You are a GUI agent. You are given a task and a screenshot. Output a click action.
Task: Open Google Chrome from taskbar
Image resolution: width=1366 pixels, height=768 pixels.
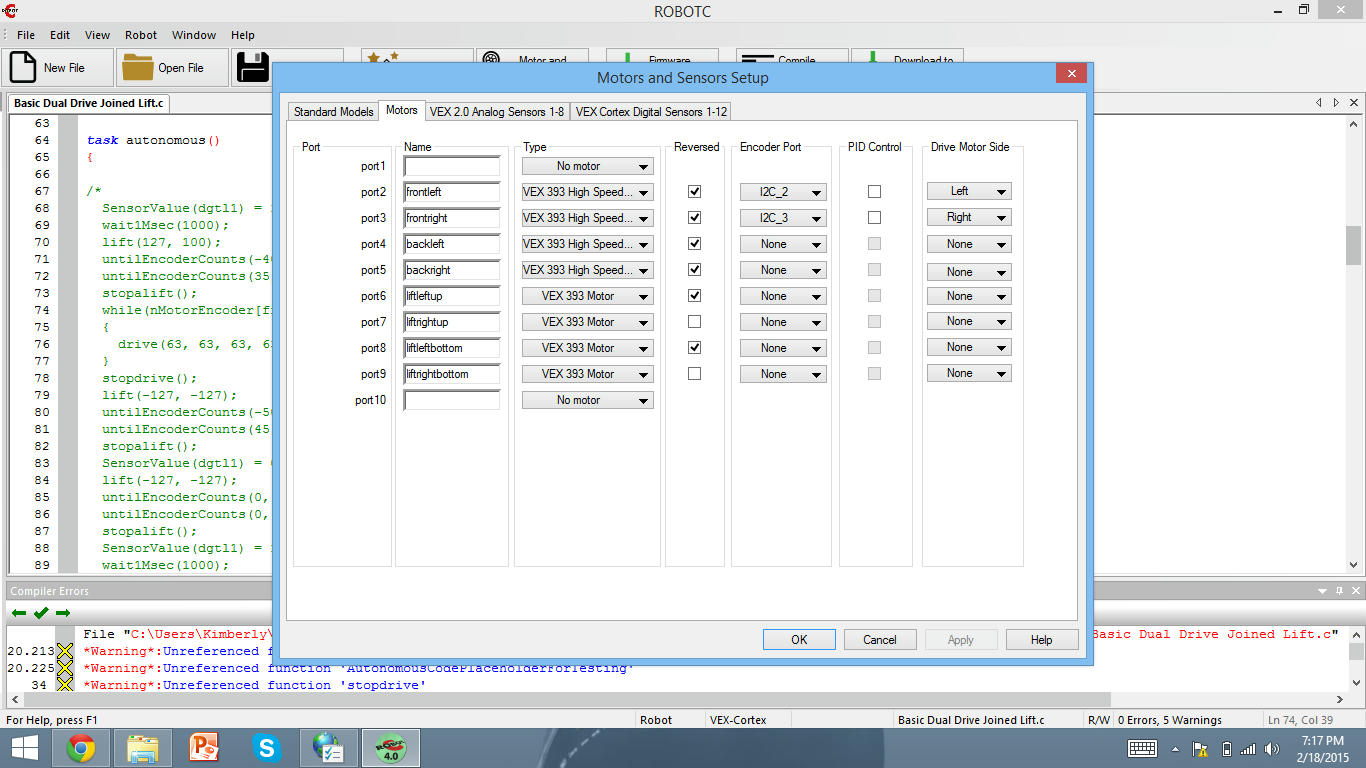(81, 748)
